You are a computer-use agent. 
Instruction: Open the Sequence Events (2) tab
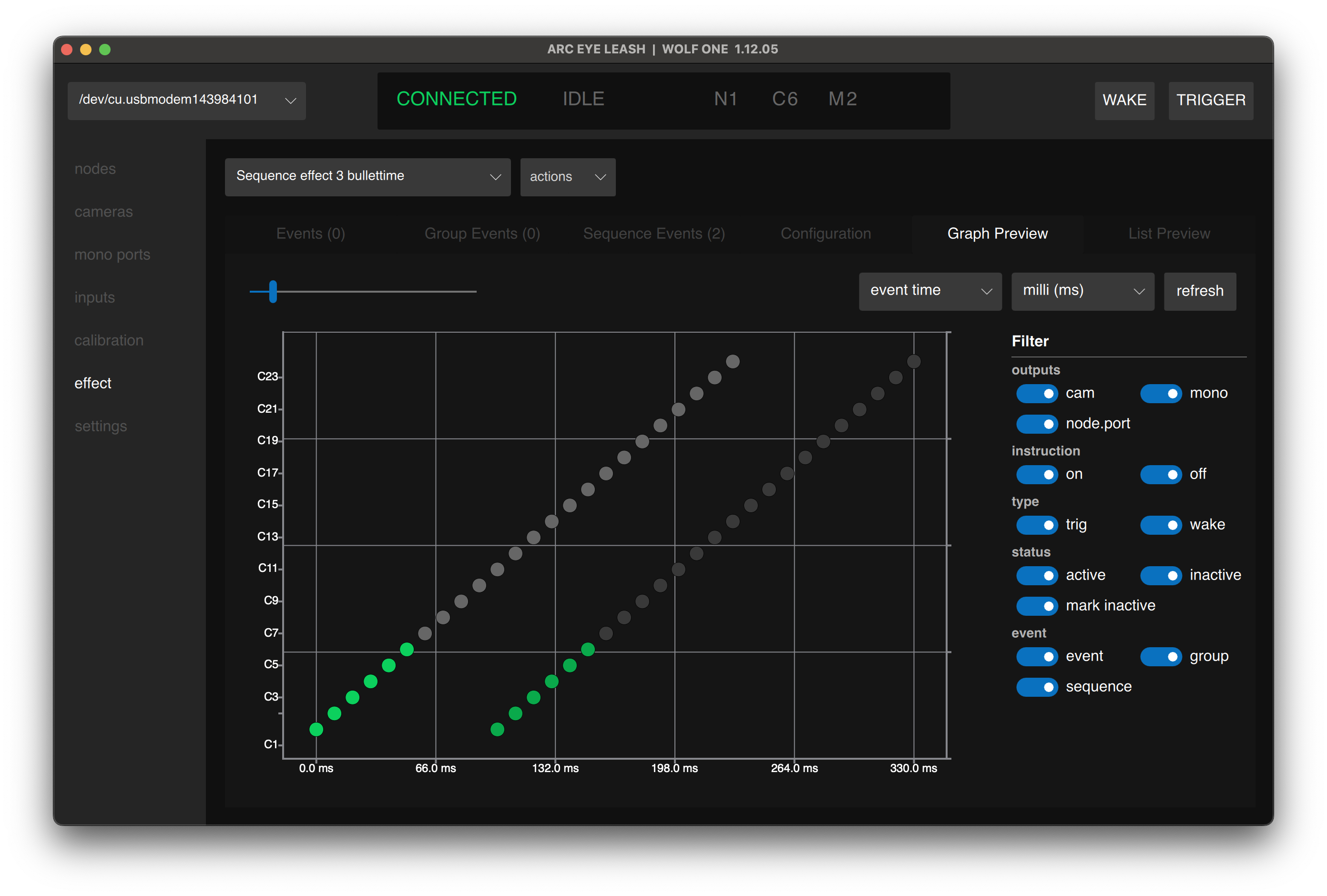pos(653,234)
